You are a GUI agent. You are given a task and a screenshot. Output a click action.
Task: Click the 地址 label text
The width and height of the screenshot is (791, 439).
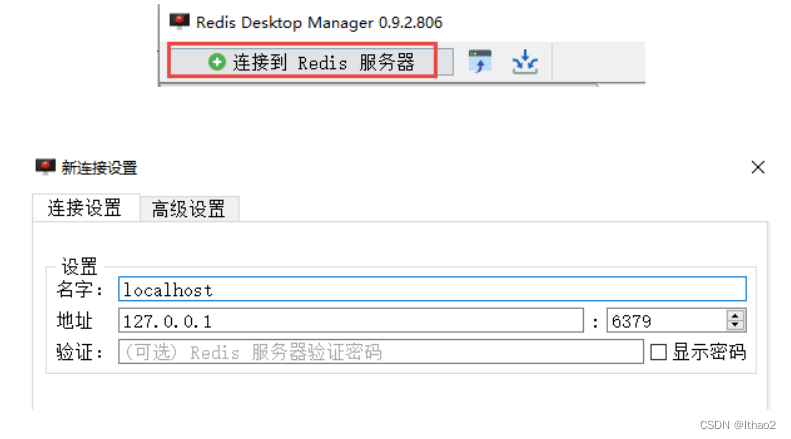click(x=75, y=321)
